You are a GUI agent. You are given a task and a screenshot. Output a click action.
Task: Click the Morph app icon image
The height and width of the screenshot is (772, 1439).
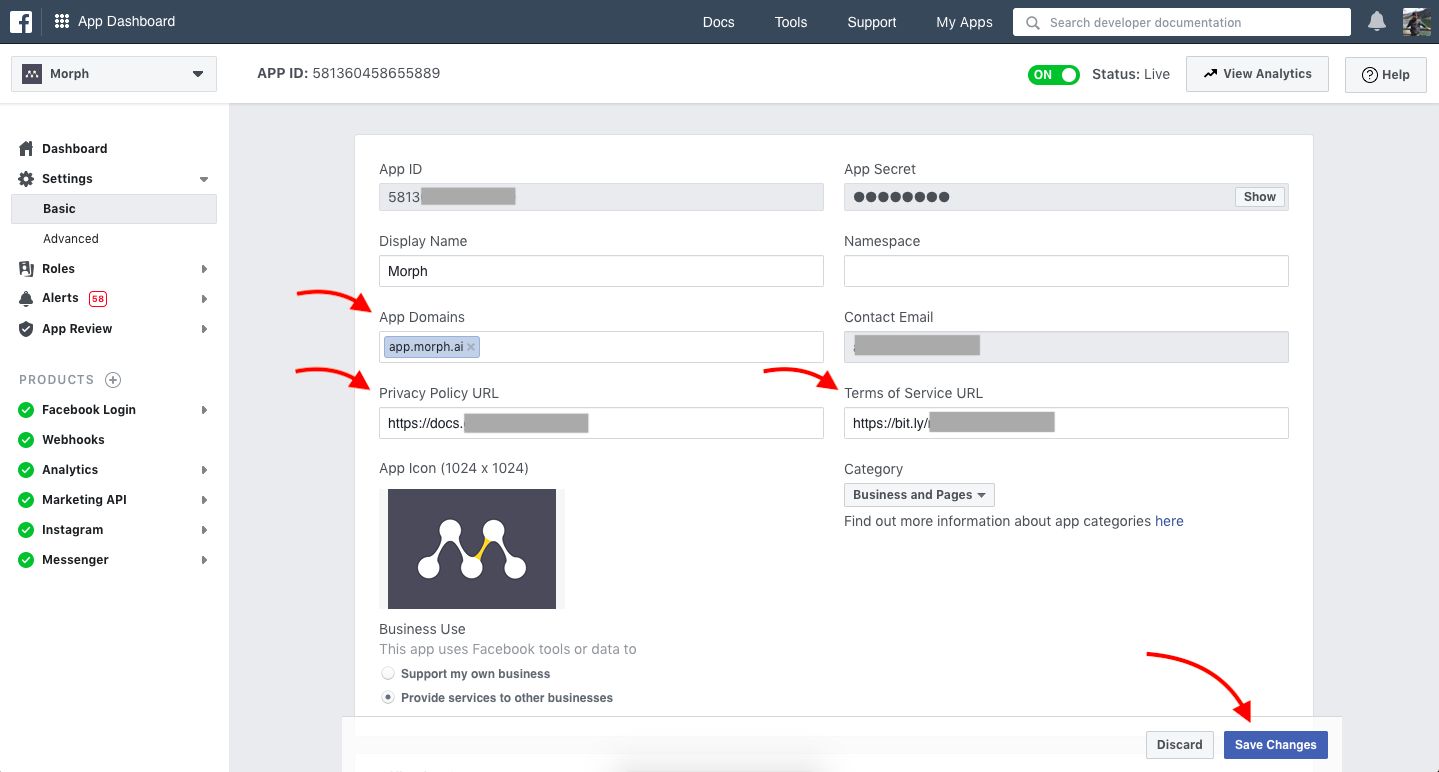(x=472, y=549)
